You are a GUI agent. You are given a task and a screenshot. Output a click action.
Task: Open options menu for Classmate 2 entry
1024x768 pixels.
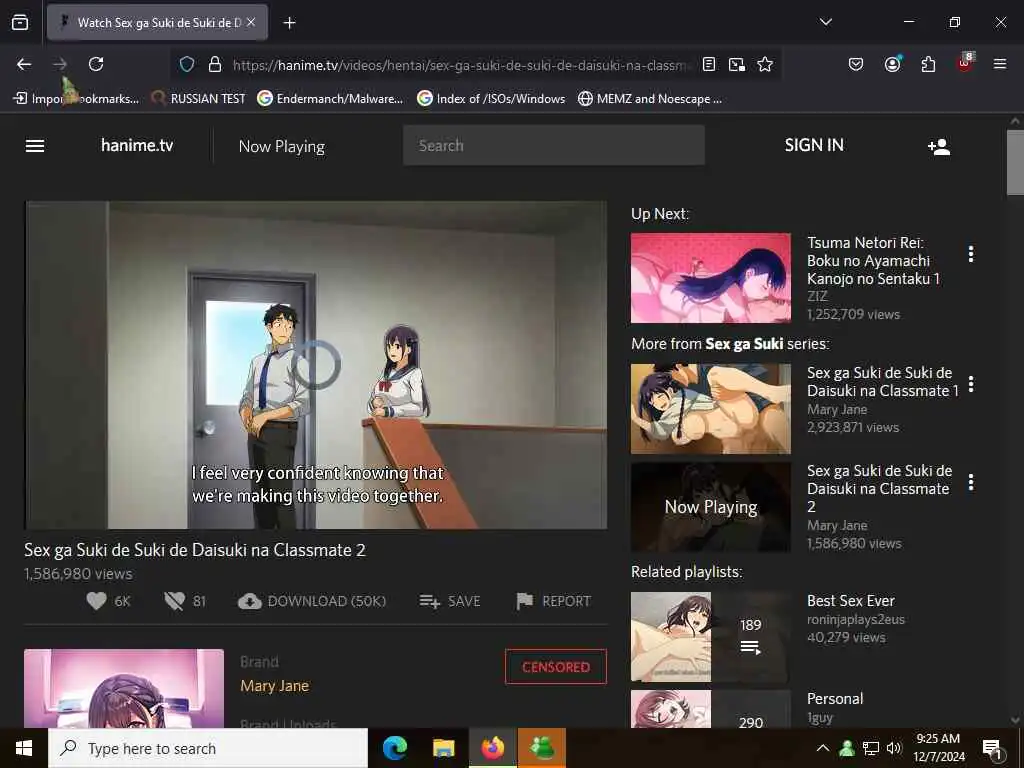971,482
